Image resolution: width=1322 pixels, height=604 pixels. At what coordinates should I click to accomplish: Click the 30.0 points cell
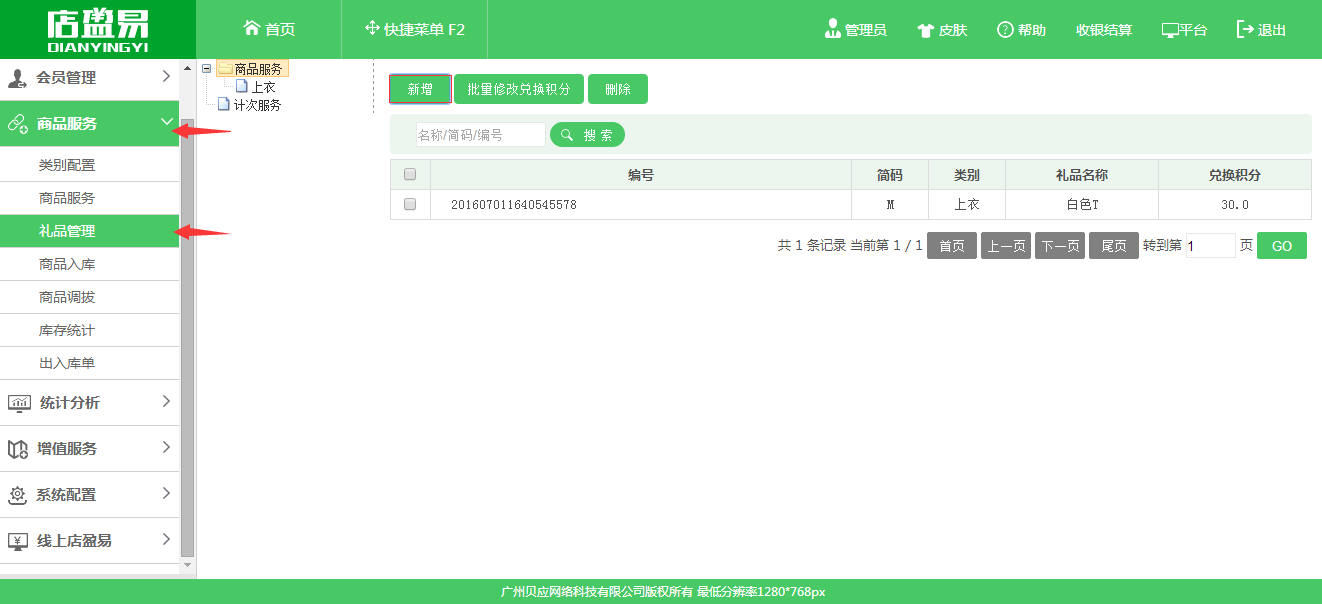tap(1235, 205)
